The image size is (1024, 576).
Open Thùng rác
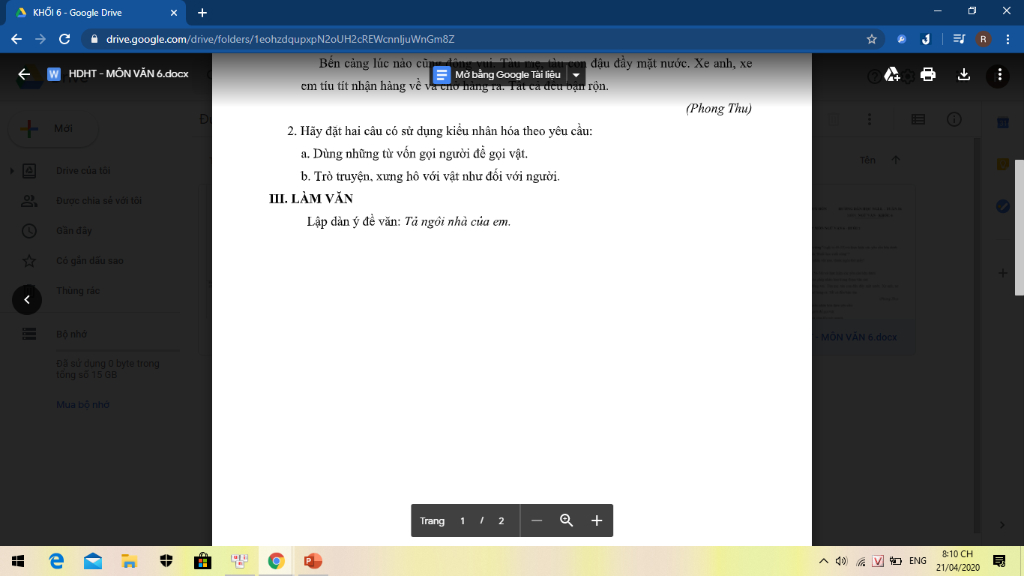pyautogui.click(x=78, y=291)
